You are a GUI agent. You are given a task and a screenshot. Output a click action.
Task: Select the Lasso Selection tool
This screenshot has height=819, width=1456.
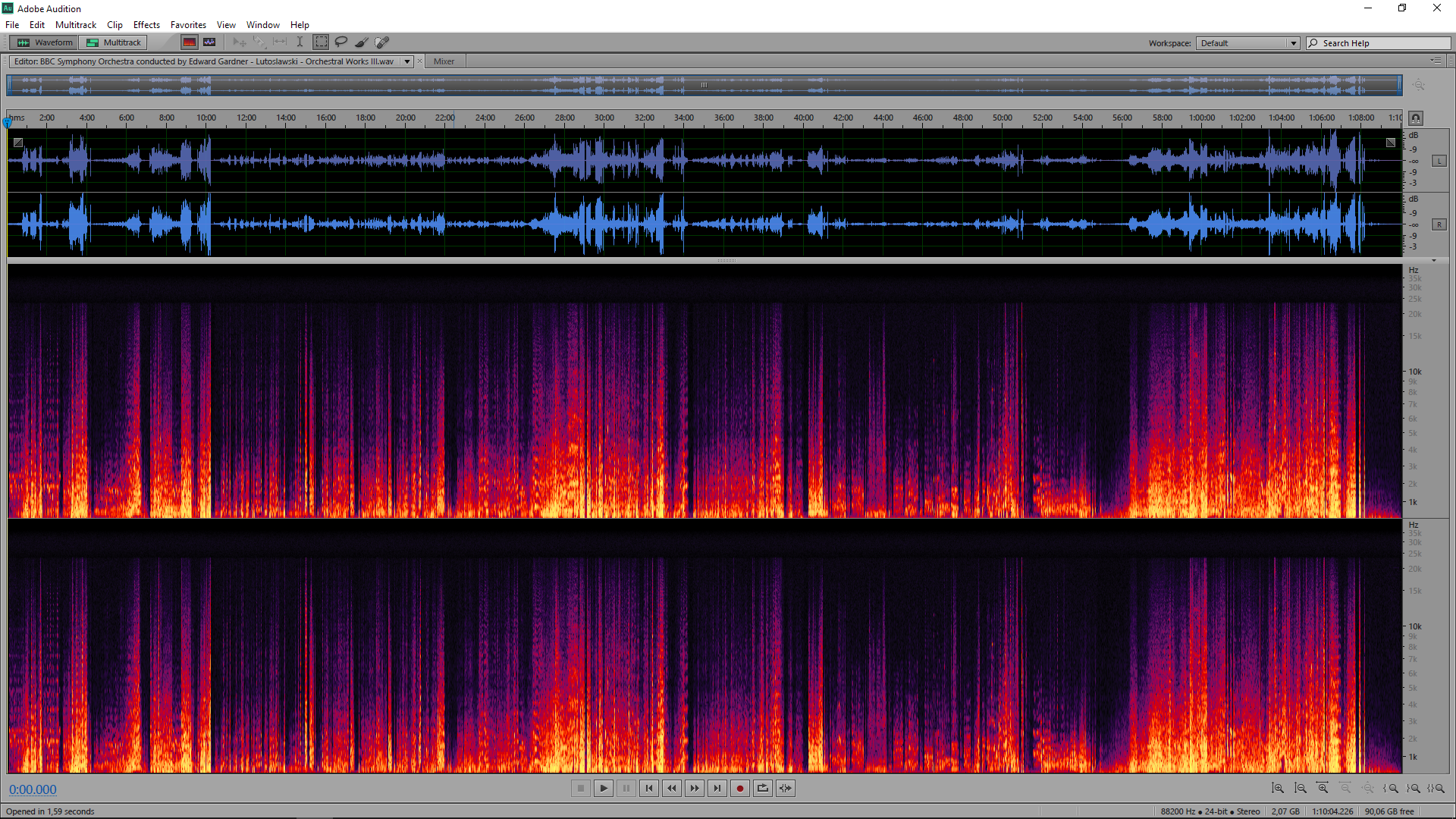click(341, 42)
